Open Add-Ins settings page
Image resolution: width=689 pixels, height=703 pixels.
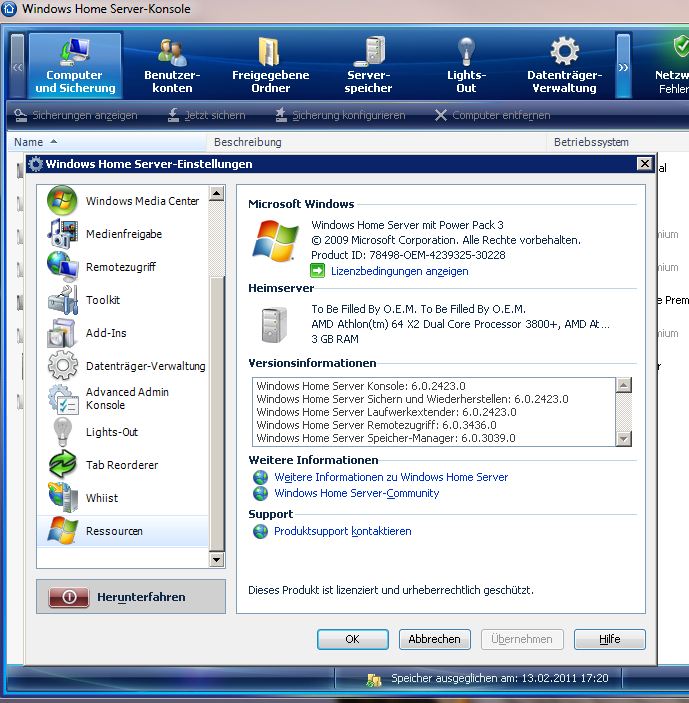pos(105,333)
